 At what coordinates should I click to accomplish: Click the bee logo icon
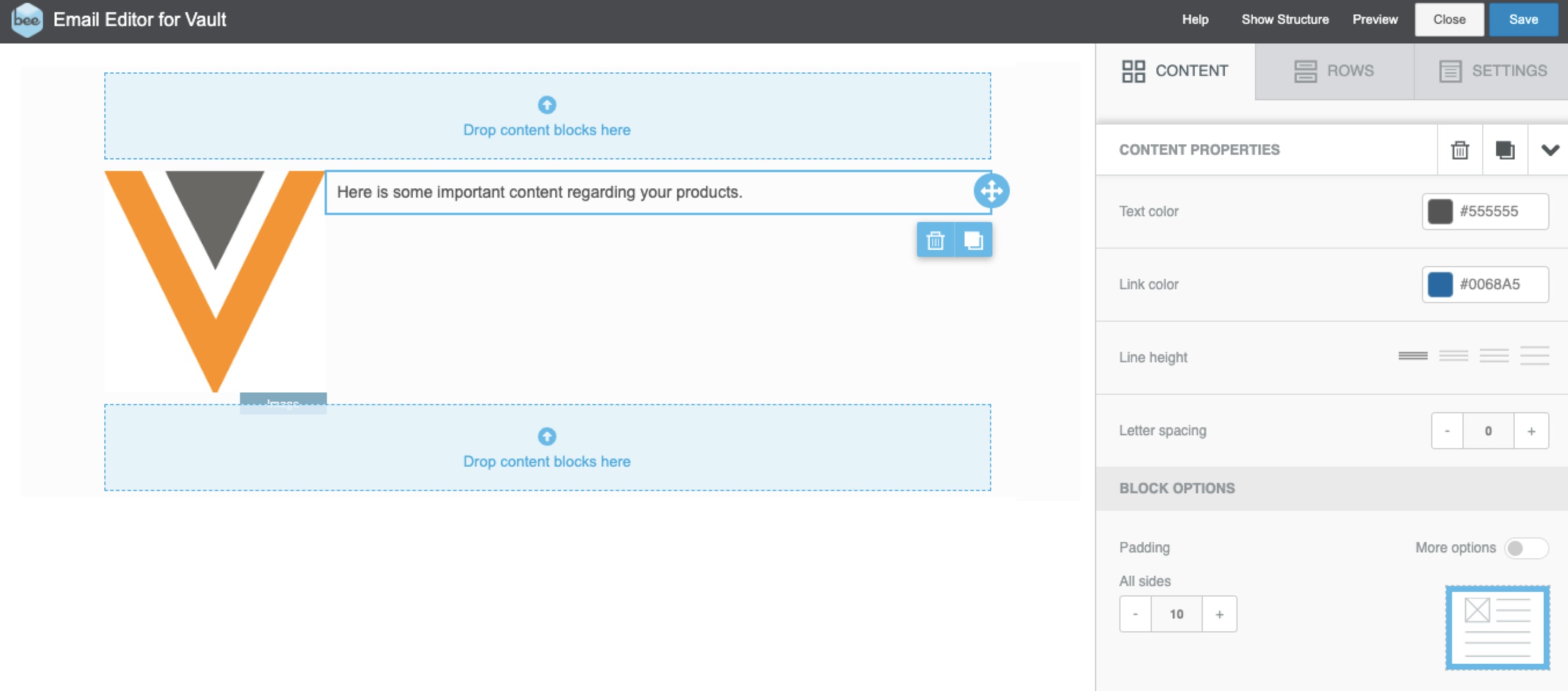[27, 20]
